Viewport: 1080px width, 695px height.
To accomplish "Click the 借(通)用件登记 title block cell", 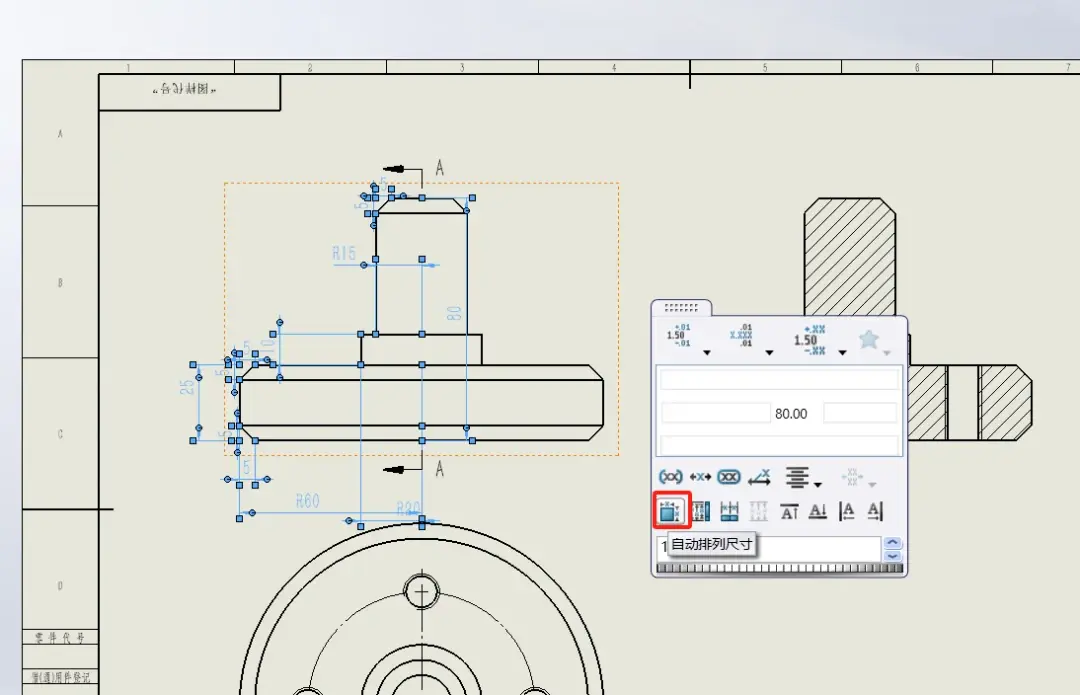I will click(x=61, y=677).
